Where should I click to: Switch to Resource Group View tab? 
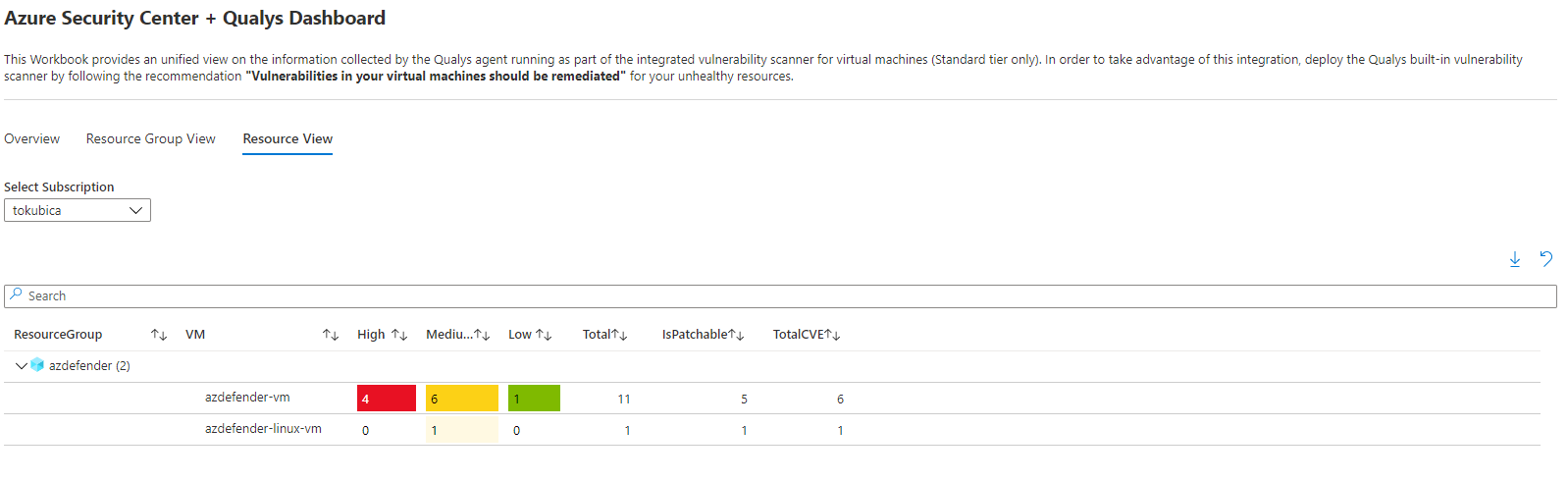[x=150, y=138]
